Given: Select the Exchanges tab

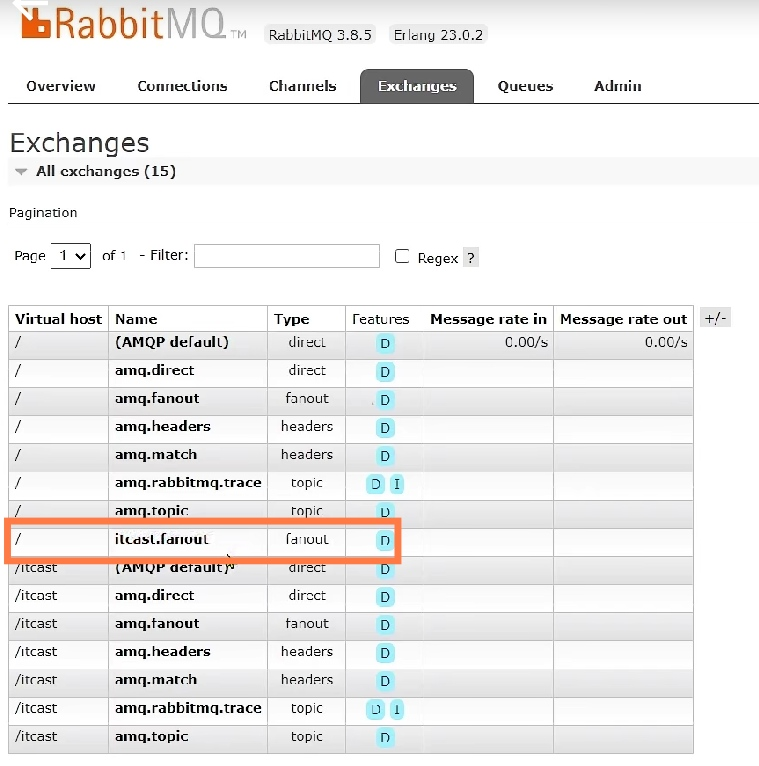Looking at the screenshot, I should [417, 86].
